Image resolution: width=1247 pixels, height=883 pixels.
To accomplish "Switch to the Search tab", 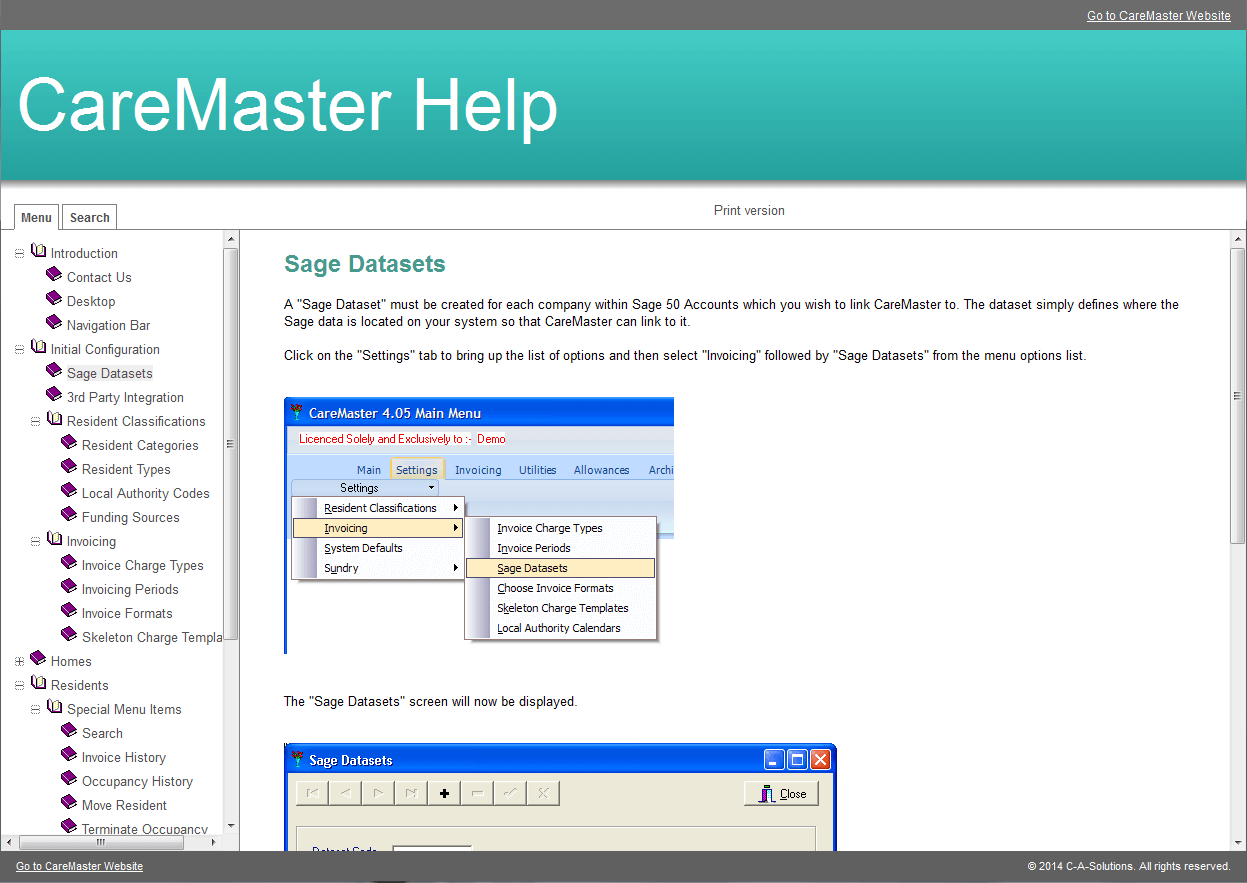I will [x=90, y=217].
